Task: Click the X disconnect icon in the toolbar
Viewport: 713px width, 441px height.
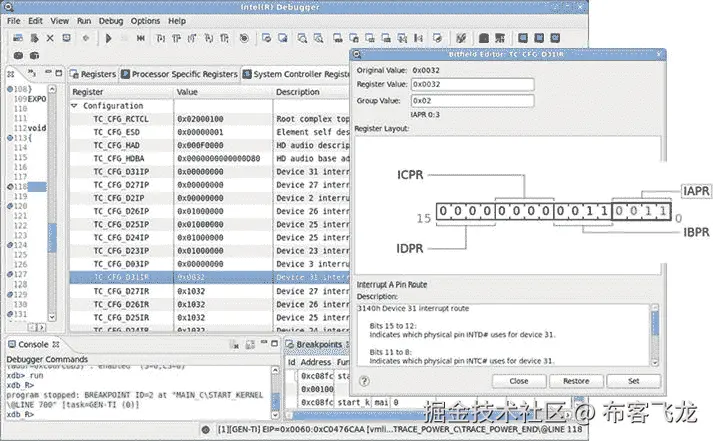Action: tap(50, 38)
